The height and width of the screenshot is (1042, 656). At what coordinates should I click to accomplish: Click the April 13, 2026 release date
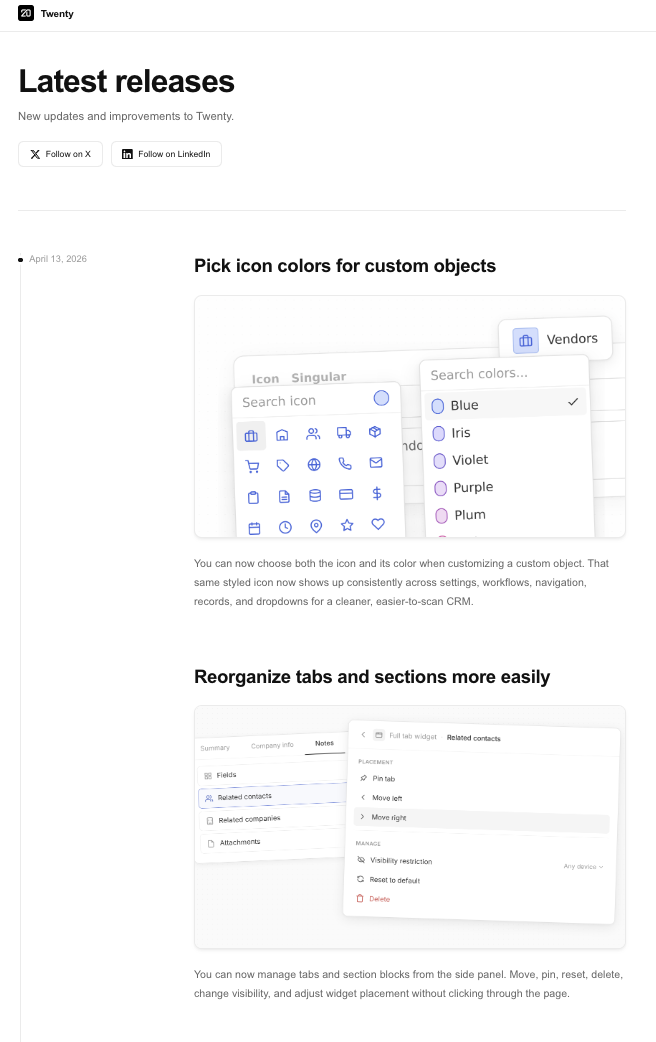coord(58,259)
